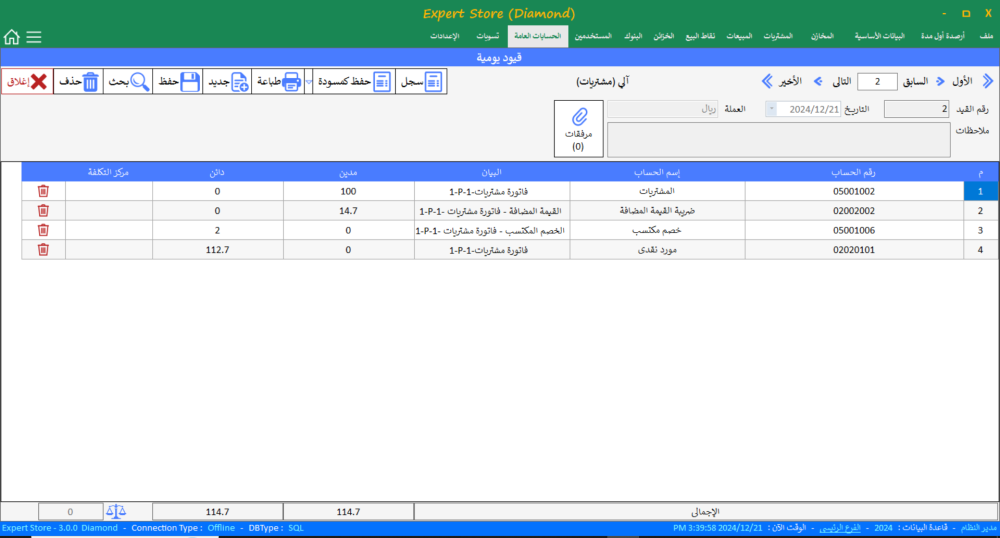Screen dimensions: 1000x538
Task: Select the debit cell showing 14.7 in row 2
Action: [x=349, y=210]
